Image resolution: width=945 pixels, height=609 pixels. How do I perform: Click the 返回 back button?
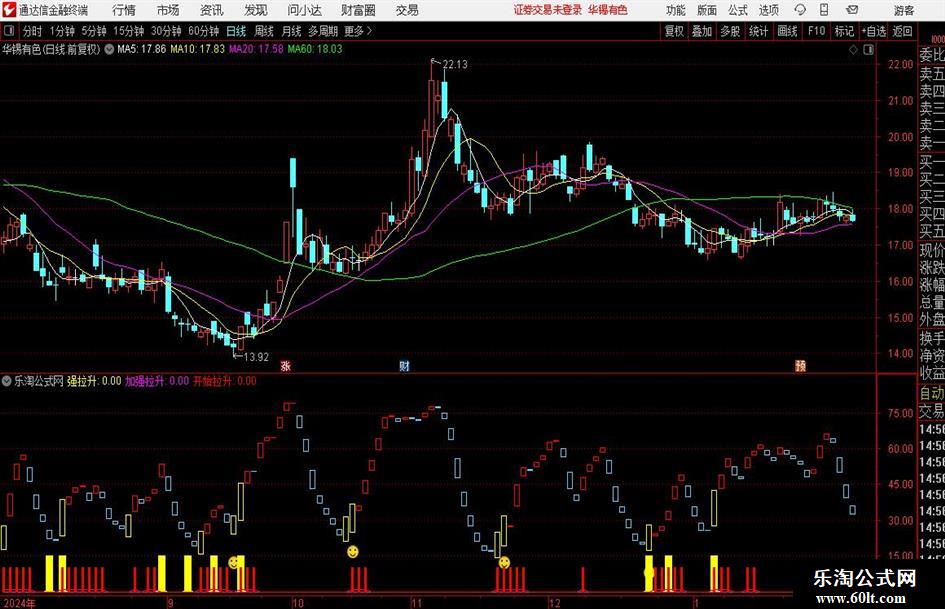pos(902,31)
